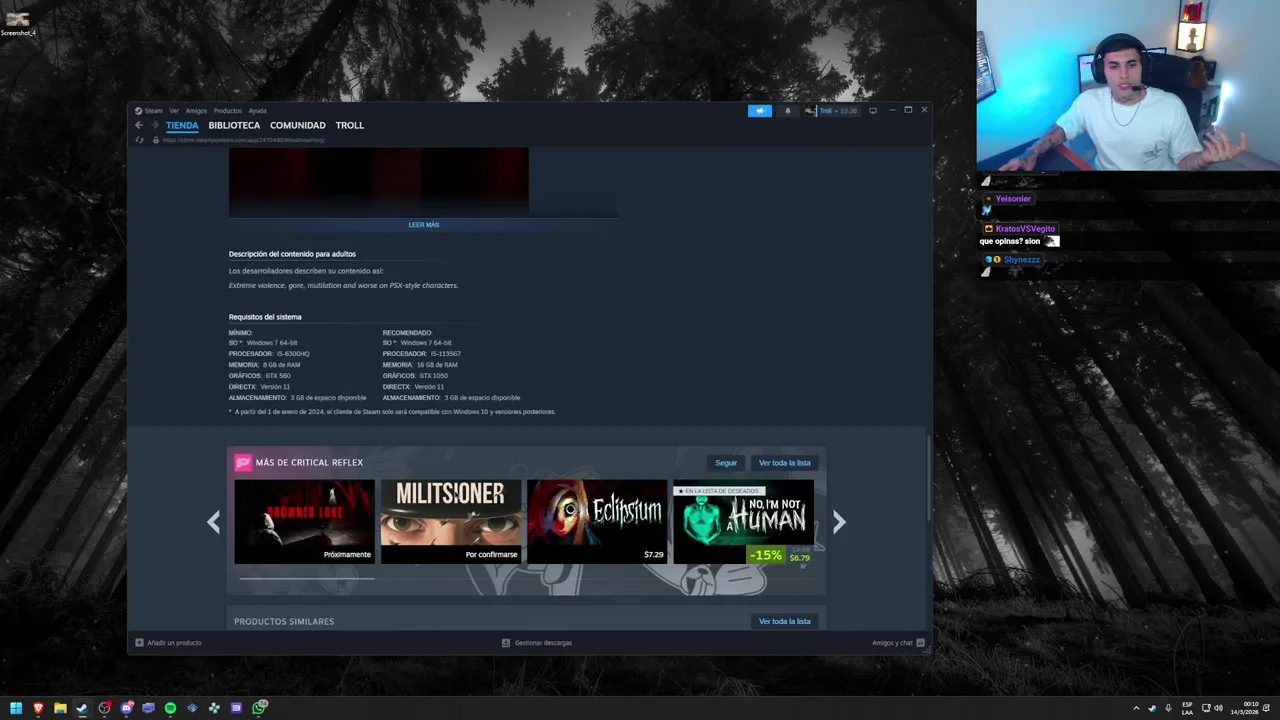1280x720 pixels.
Task: Click the Próximamente label
Action: point(347,554)
